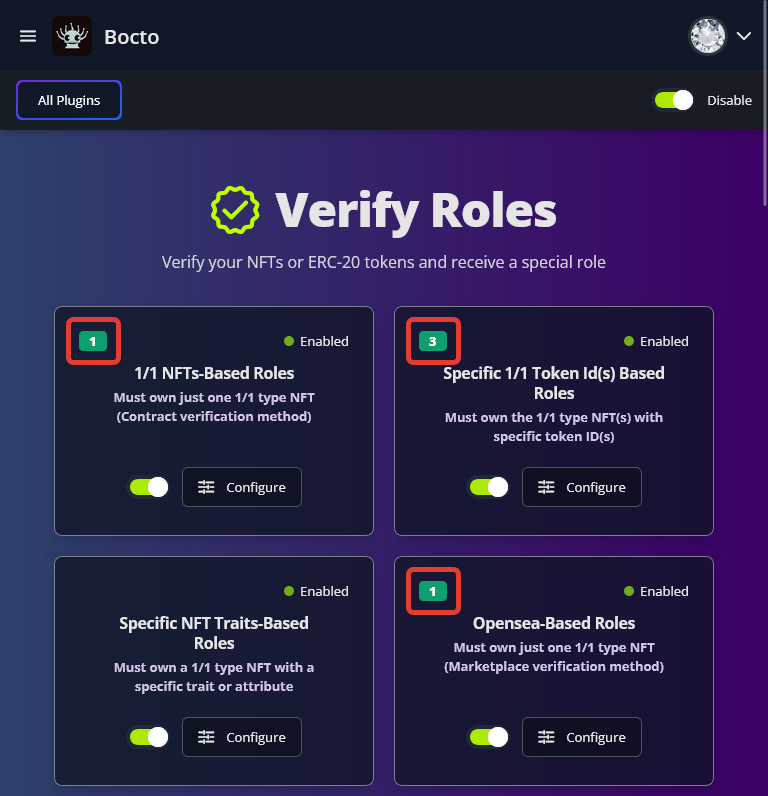Toggle Specific 1/1 Token Id(s) Based Roles switch

[x=489, y=487]
